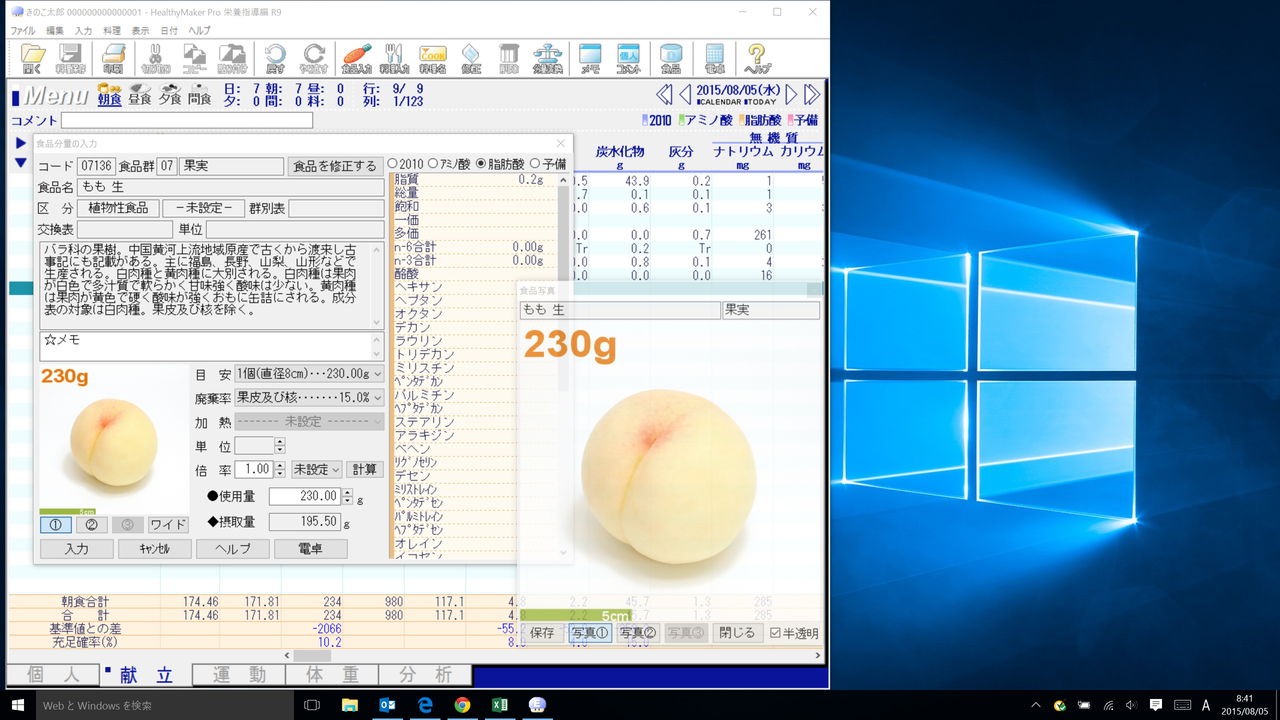Click the Food (食品) database toolbar icon
Screen dimensions: 1280x720
click(x=671, y=59)
